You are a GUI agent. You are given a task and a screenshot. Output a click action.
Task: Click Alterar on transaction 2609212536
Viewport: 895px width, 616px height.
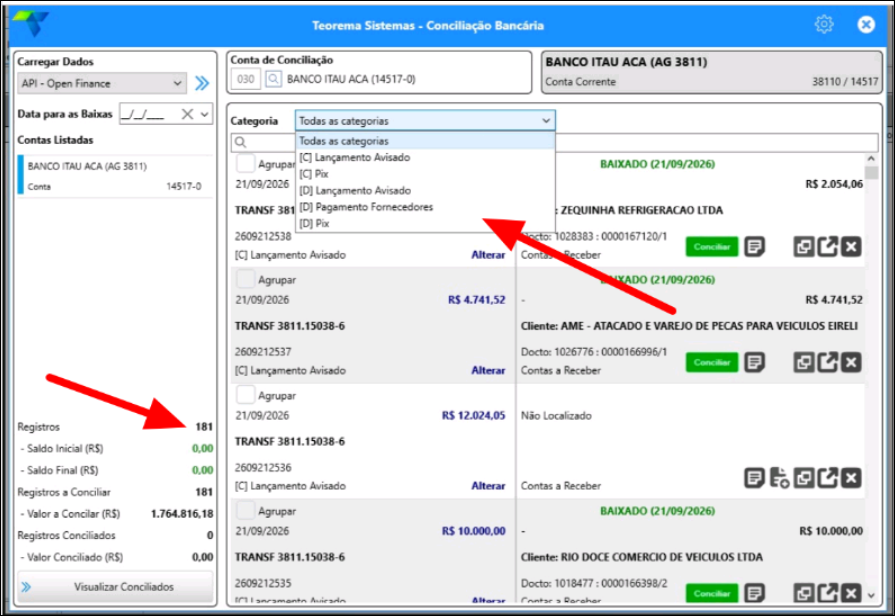click(x=488, y=486)
